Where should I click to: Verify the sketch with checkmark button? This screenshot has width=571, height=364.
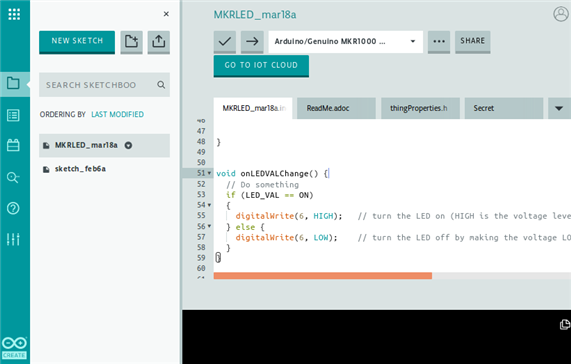coord(225,41)
